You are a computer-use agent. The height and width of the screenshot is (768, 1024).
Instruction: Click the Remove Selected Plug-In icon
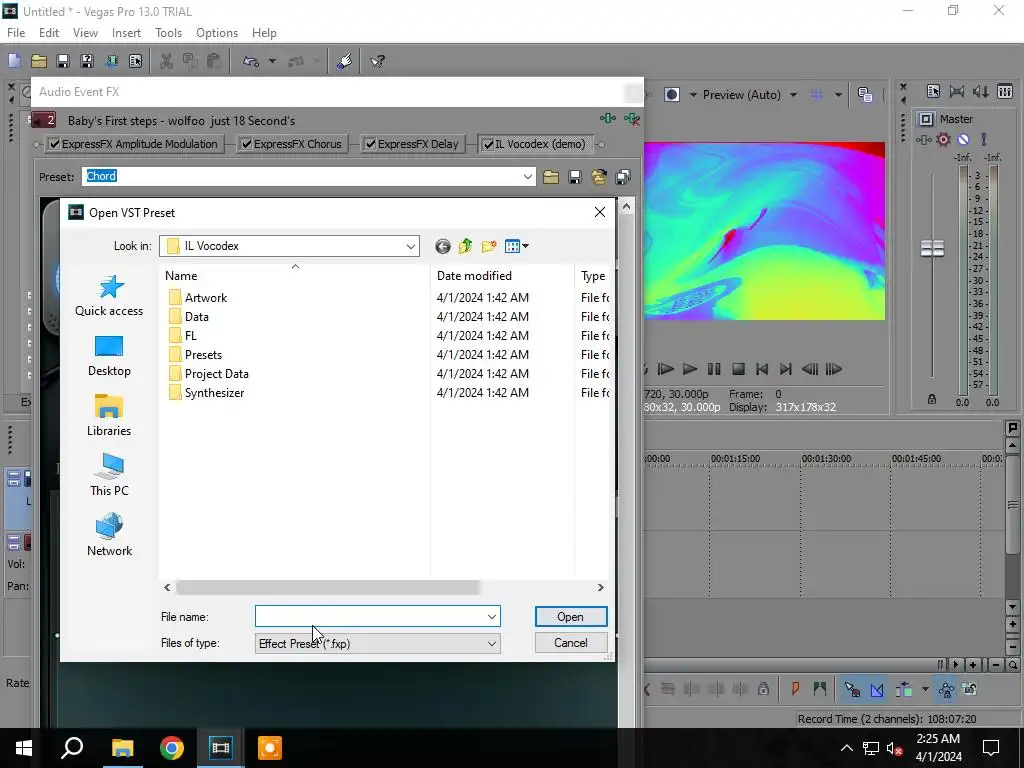click(632, 118)
